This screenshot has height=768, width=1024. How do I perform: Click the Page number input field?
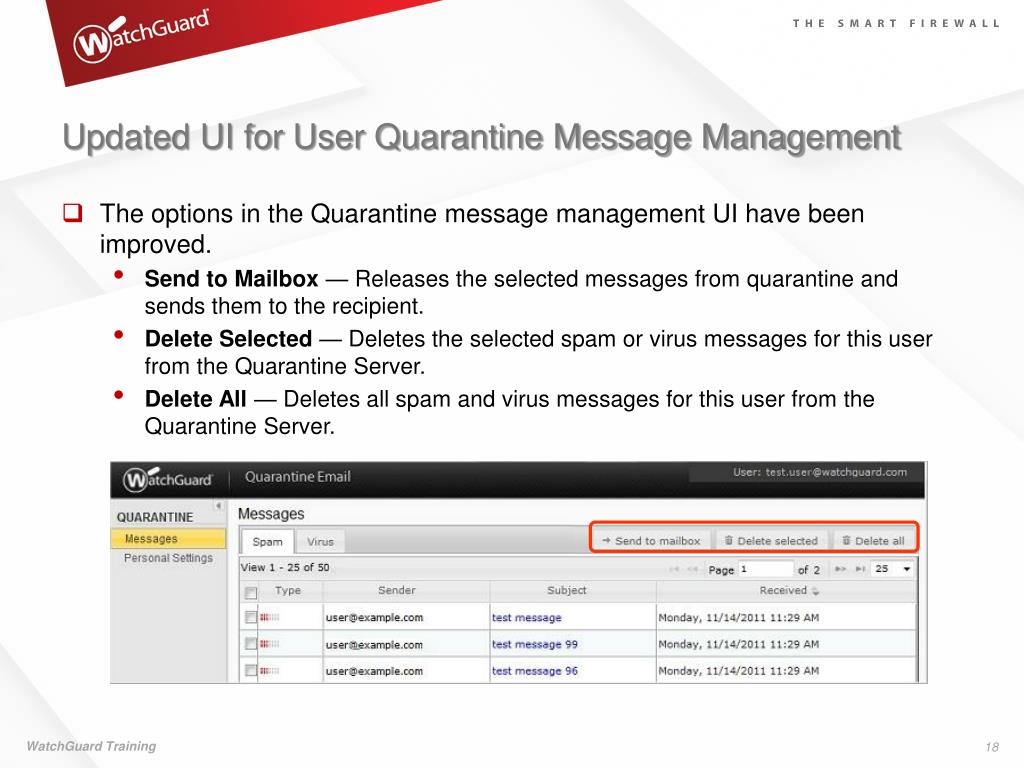[x=765, y=569]
